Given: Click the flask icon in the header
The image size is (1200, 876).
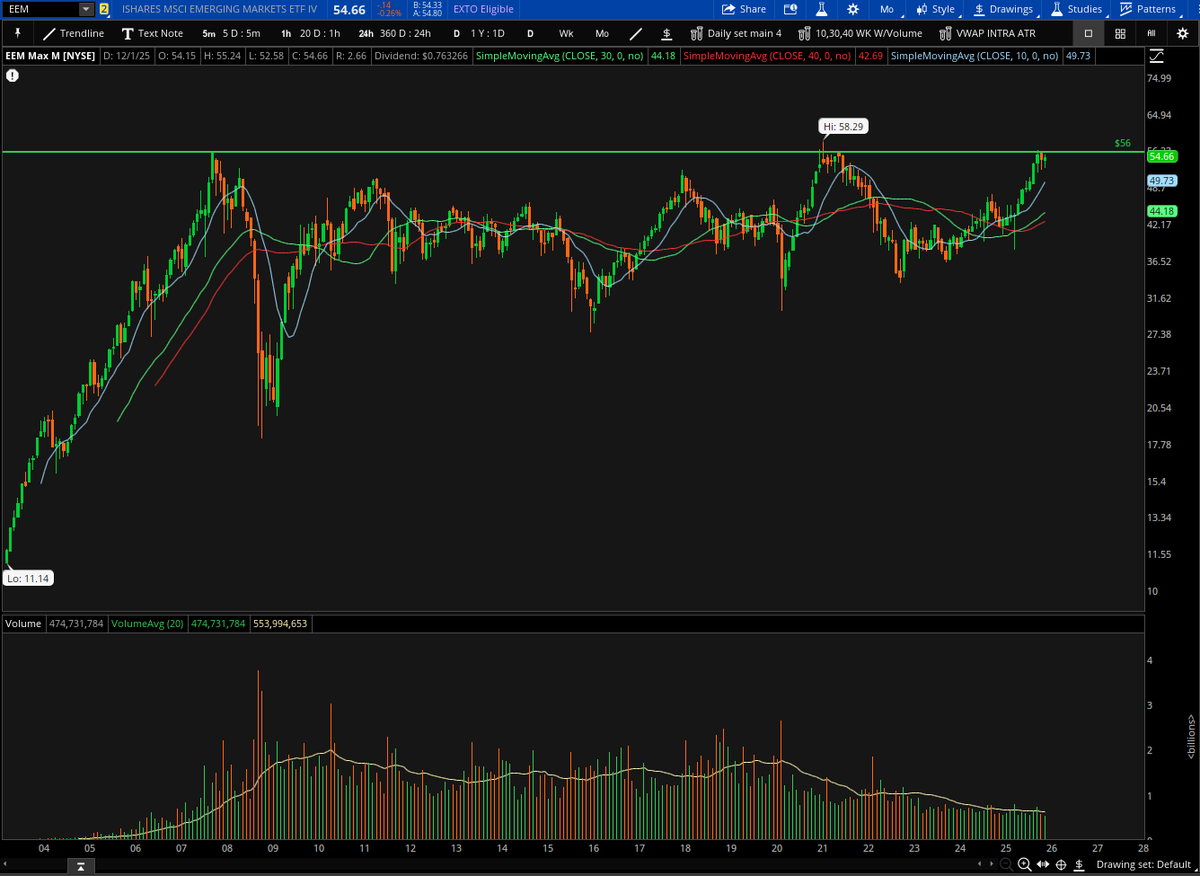Looking at the screenshot, I should click(x=821, y=9).
